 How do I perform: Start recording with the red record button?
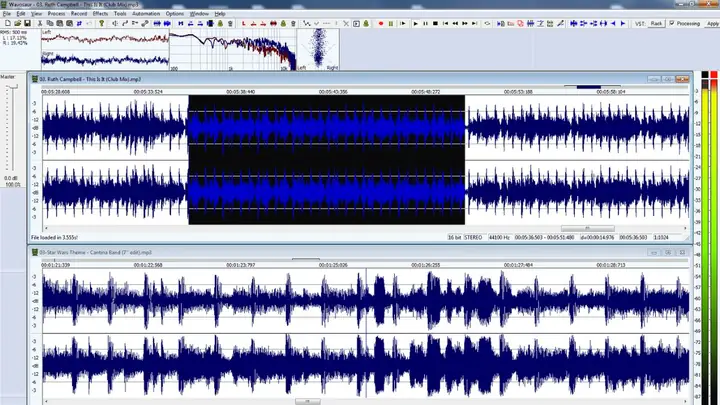coord(381,23)
